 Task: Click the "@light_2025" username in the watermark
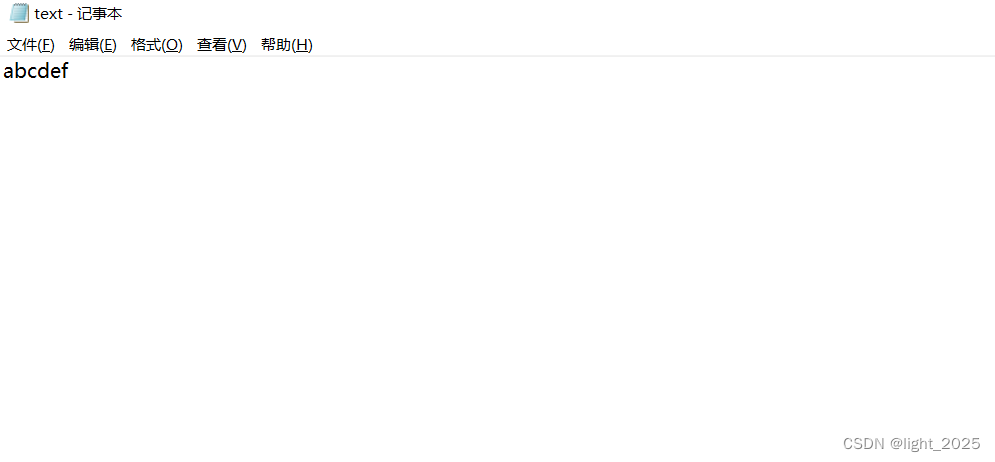pyautogui.click(x=935, y=444)
